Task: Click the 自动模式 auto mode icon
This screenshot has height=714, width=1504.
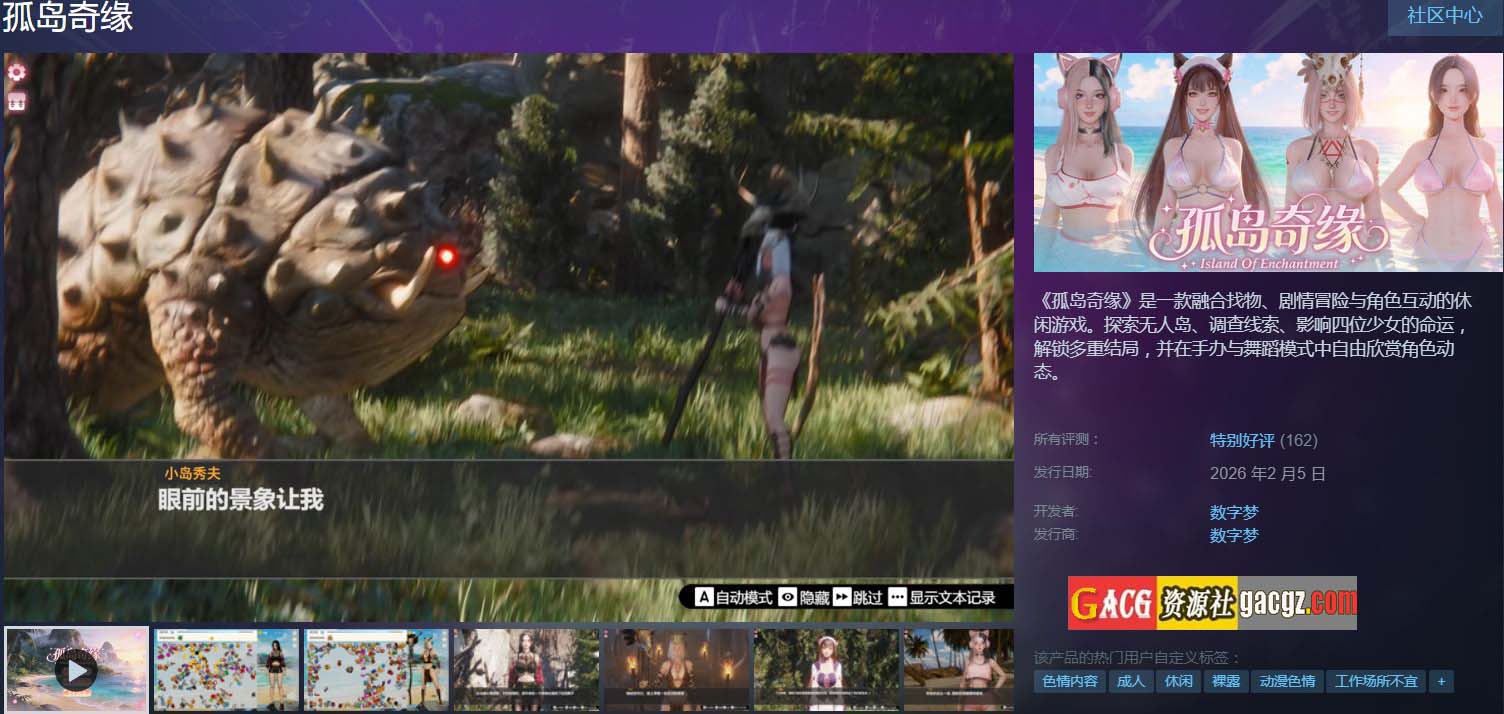Action: pos(704,597)
